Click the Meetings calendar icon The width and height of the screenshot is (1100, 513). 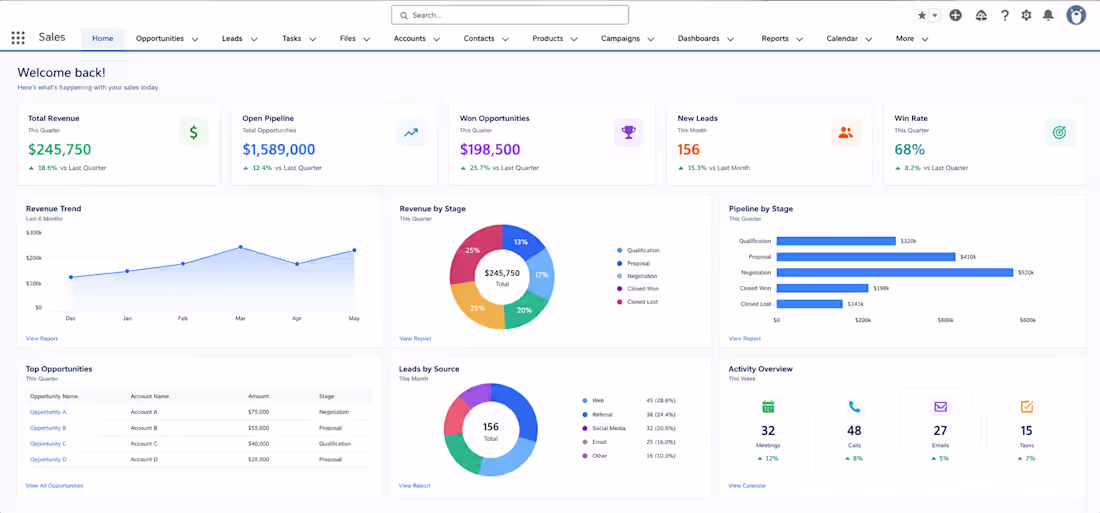[x=768, y=406]
